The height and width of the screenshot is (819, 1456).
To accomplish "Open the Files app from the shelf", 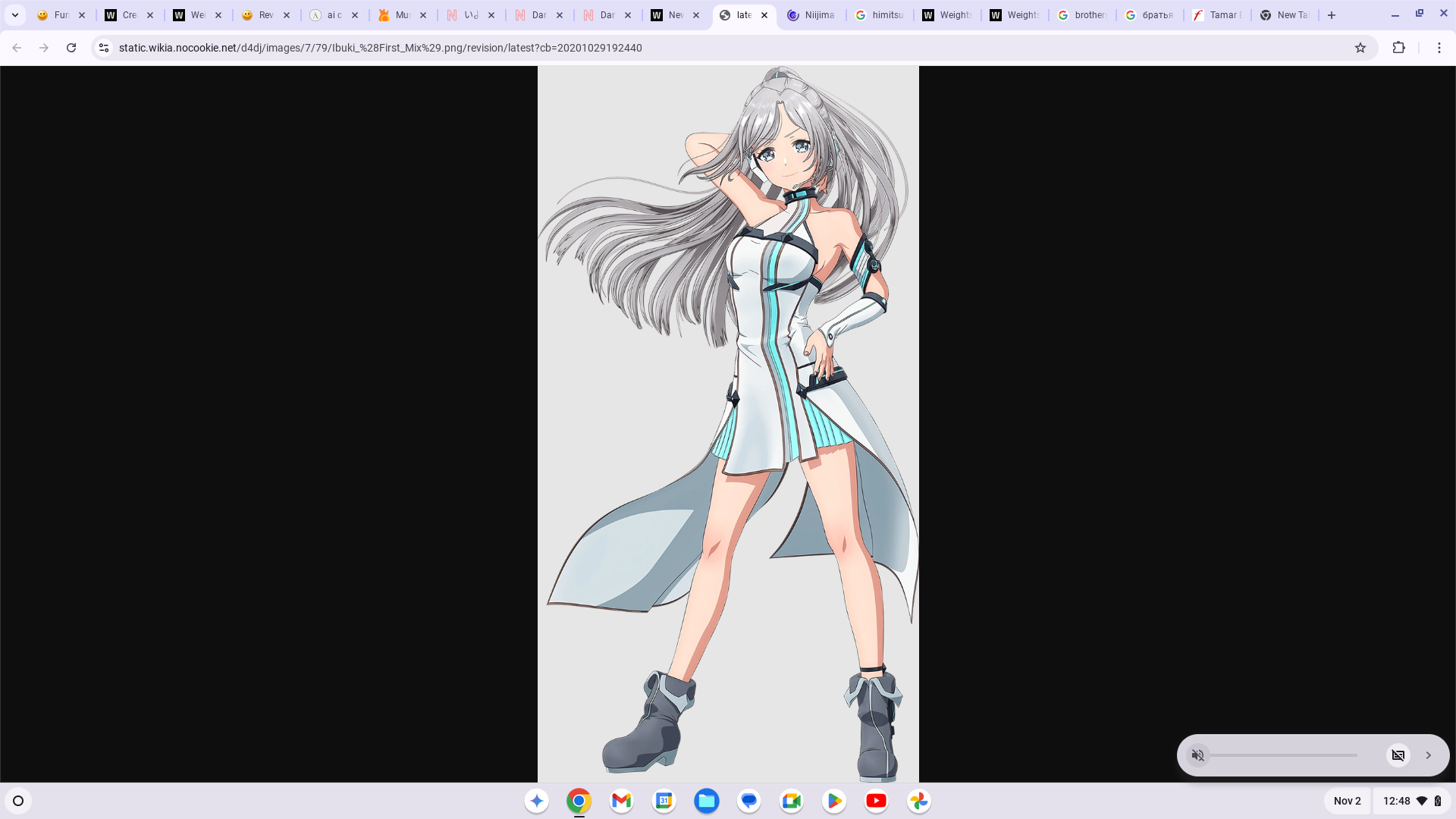I will (707, 801).
